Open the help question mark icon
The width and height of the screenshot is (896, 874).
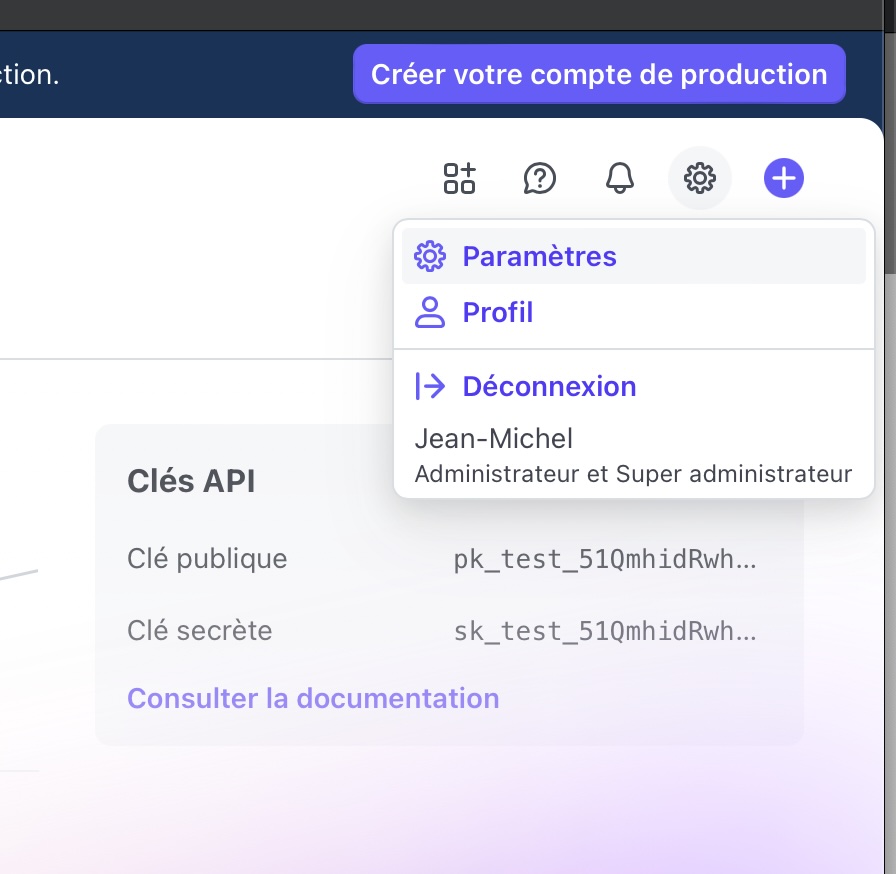coord(540,178)
